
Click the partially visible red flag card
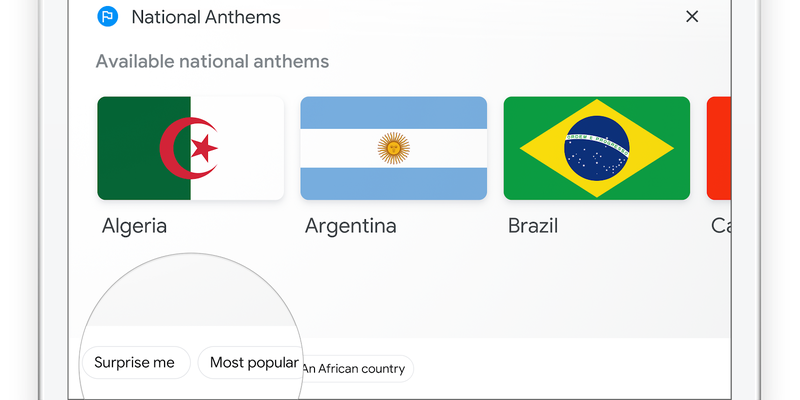click(719, 148)
